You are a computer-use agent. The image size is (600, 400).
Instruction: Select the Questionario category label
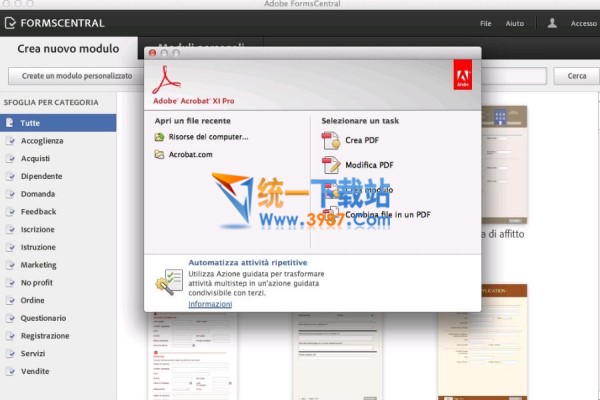click(x=43, y=318)
